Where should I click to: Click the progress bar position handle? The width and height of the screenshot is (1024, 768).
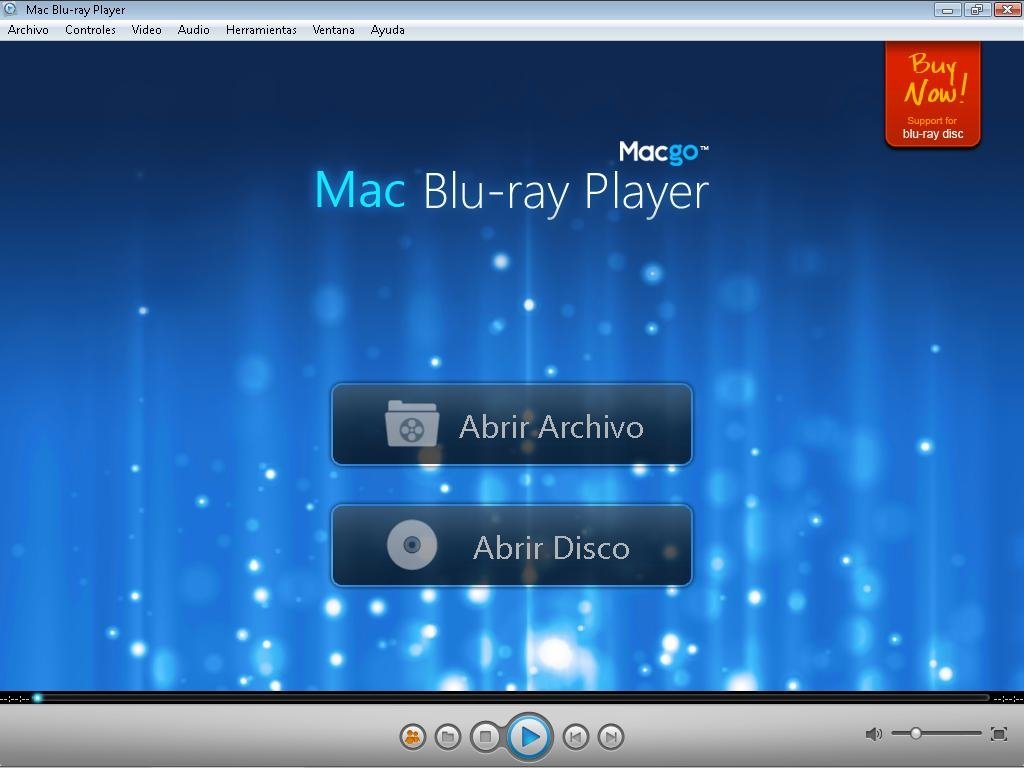38,698
